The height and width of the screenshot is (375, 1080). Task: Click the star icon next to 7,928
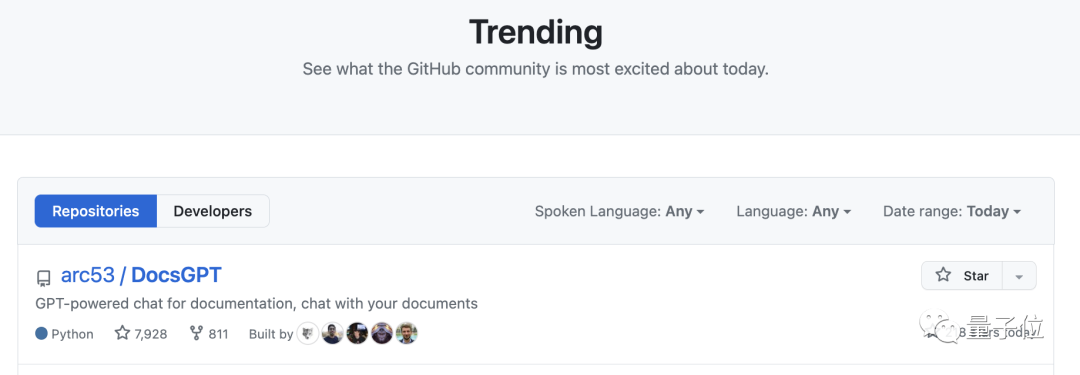coord(122,334)
